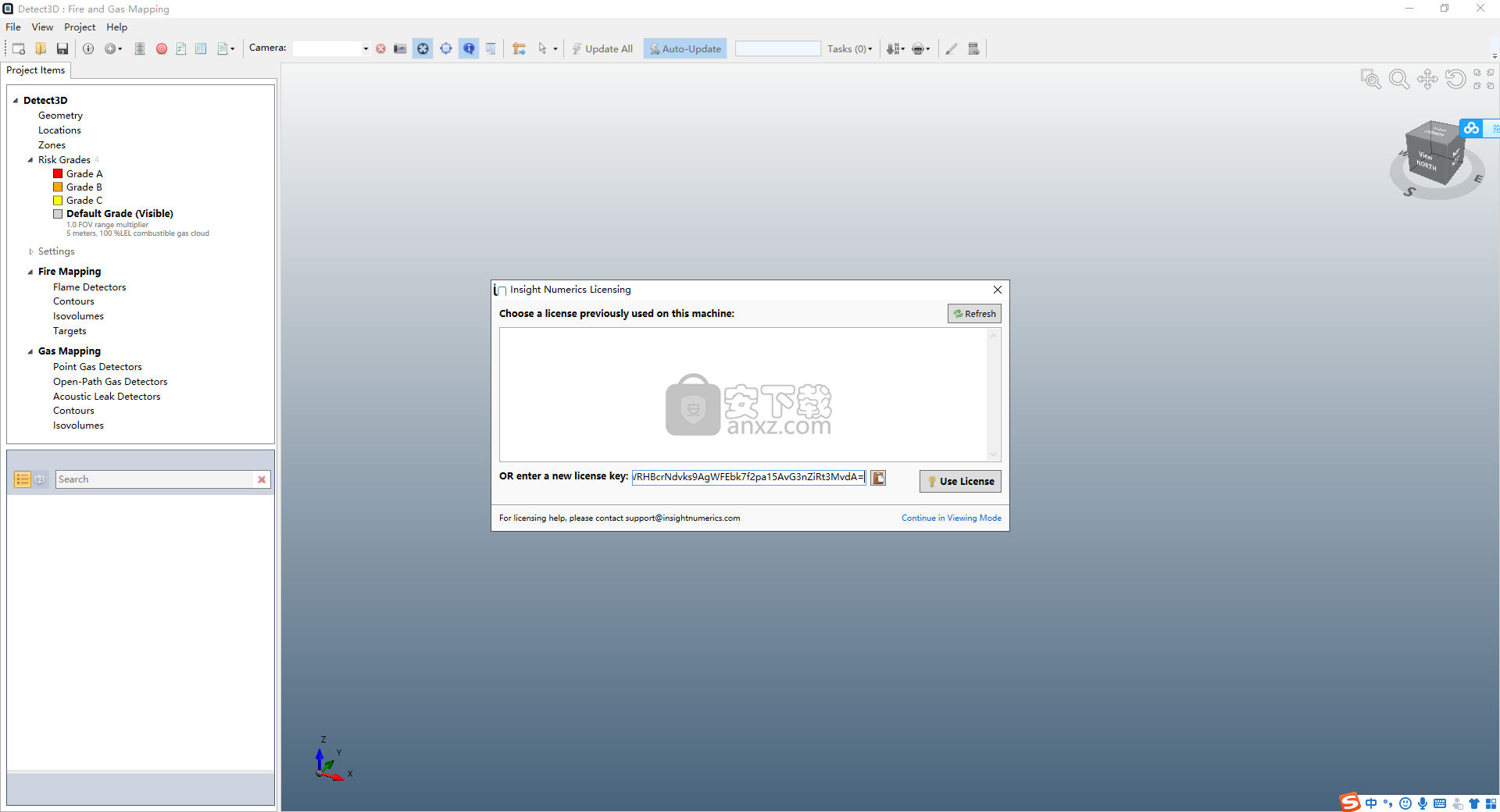Open a project using the folder icon
Screen dimensions: 1500x812
[41, 48]
